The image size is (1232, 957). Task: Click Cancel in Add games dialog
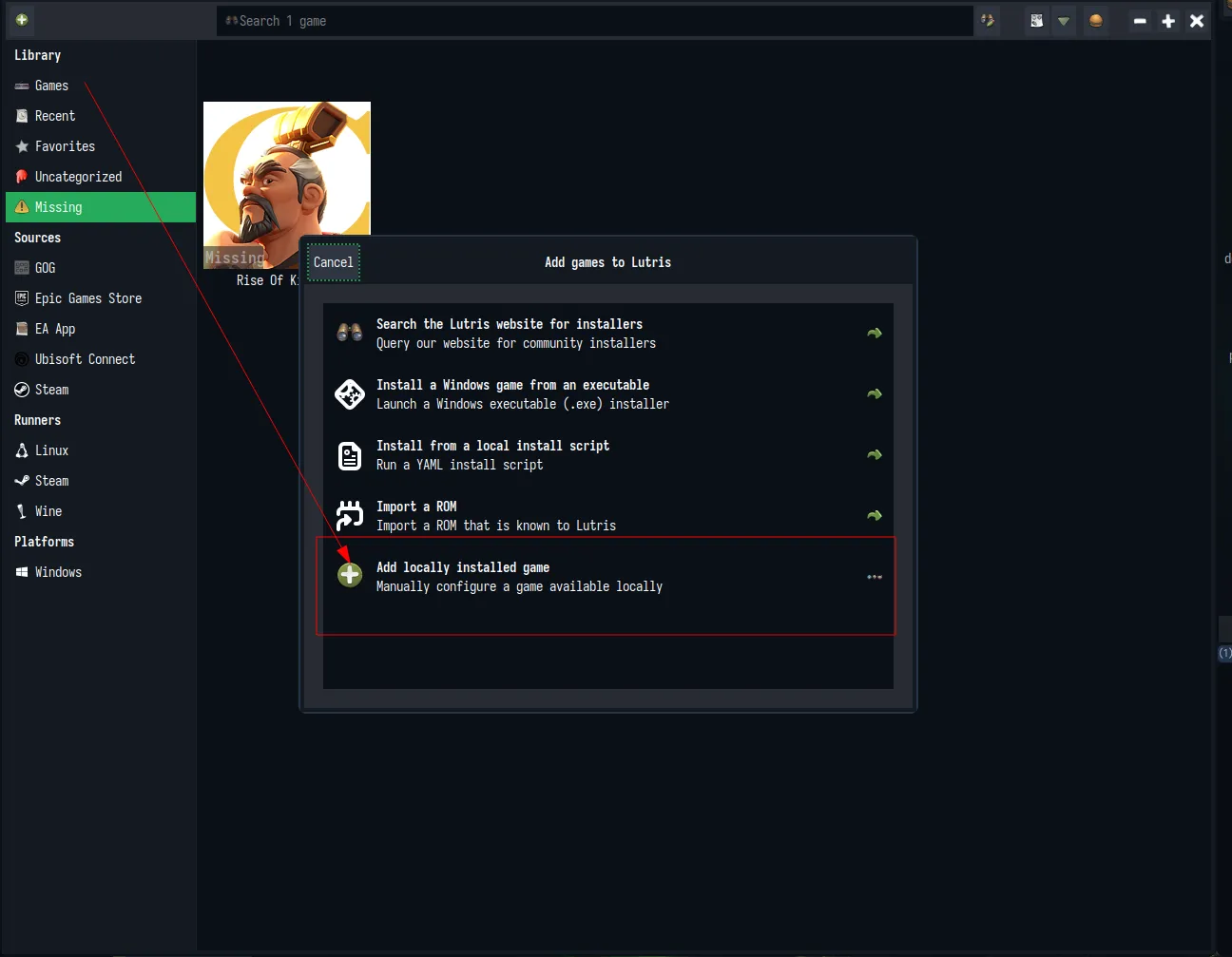(x=334, y=262)
